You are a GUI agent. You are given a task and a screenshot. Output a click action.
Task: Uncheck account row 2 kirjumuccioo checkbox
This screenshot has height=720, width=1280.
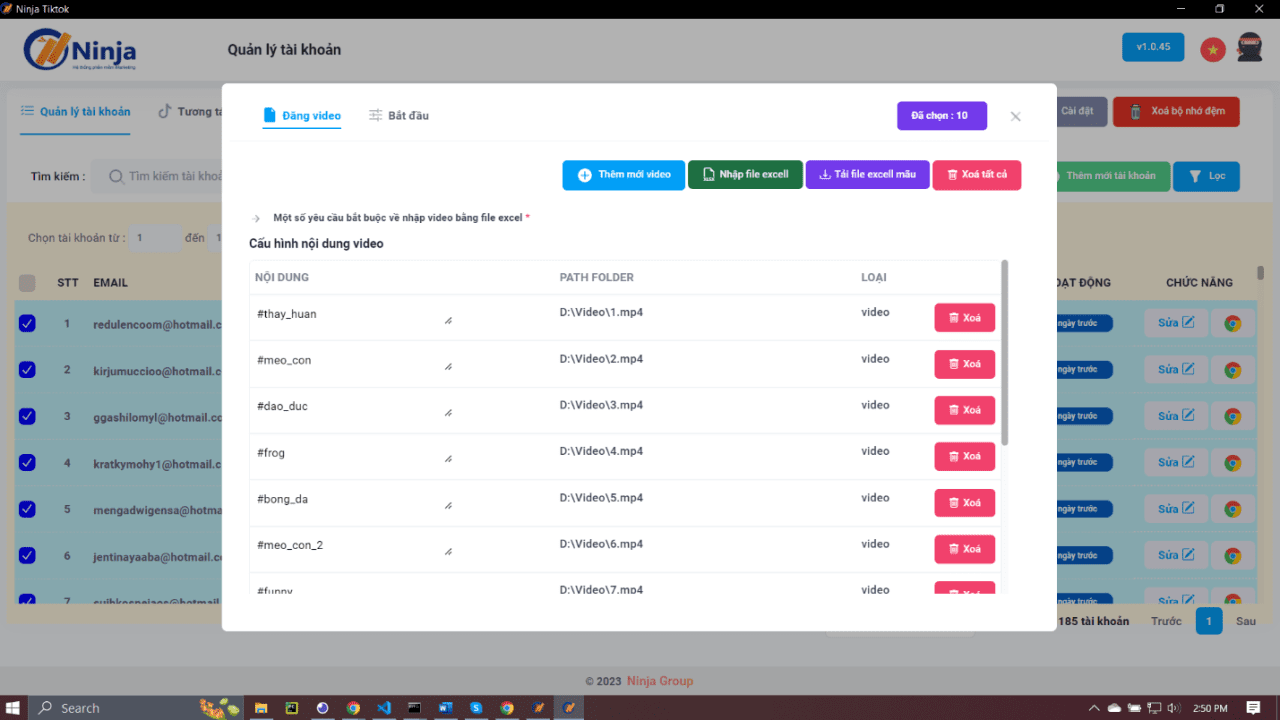click(x=27, y=369)
